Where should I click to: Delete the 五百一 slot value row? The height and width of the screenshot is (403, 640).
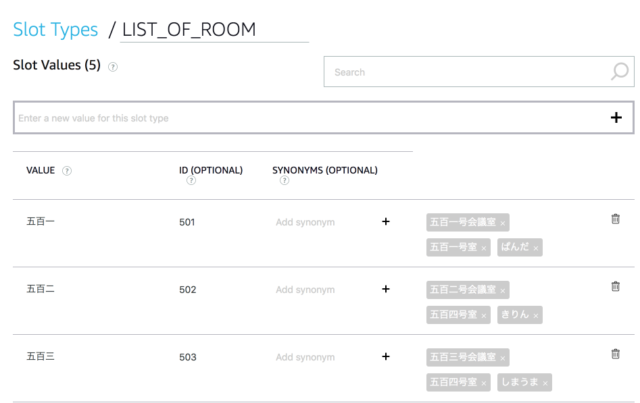[615, 219]
